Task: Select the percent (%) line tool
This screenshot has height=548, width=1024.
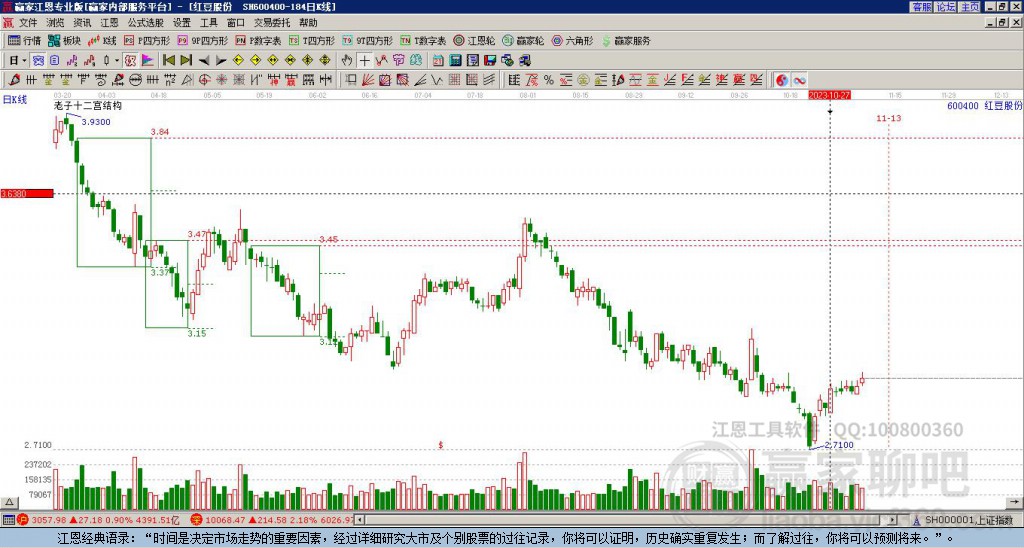Action: tap(549, 80)
